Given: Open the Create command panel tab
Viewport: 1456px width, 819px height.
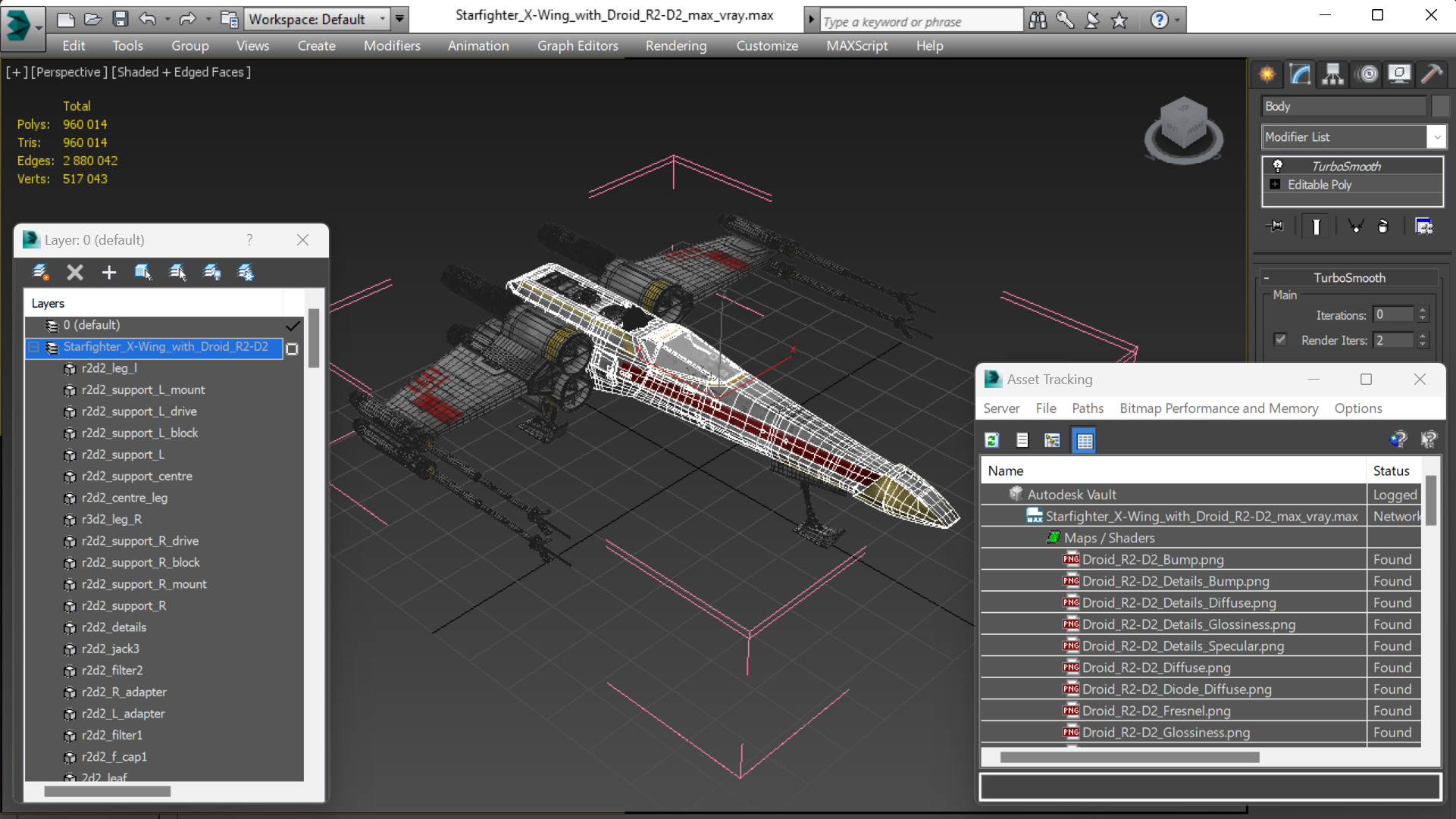Looking at the screenshot, I should (1267, 74).
